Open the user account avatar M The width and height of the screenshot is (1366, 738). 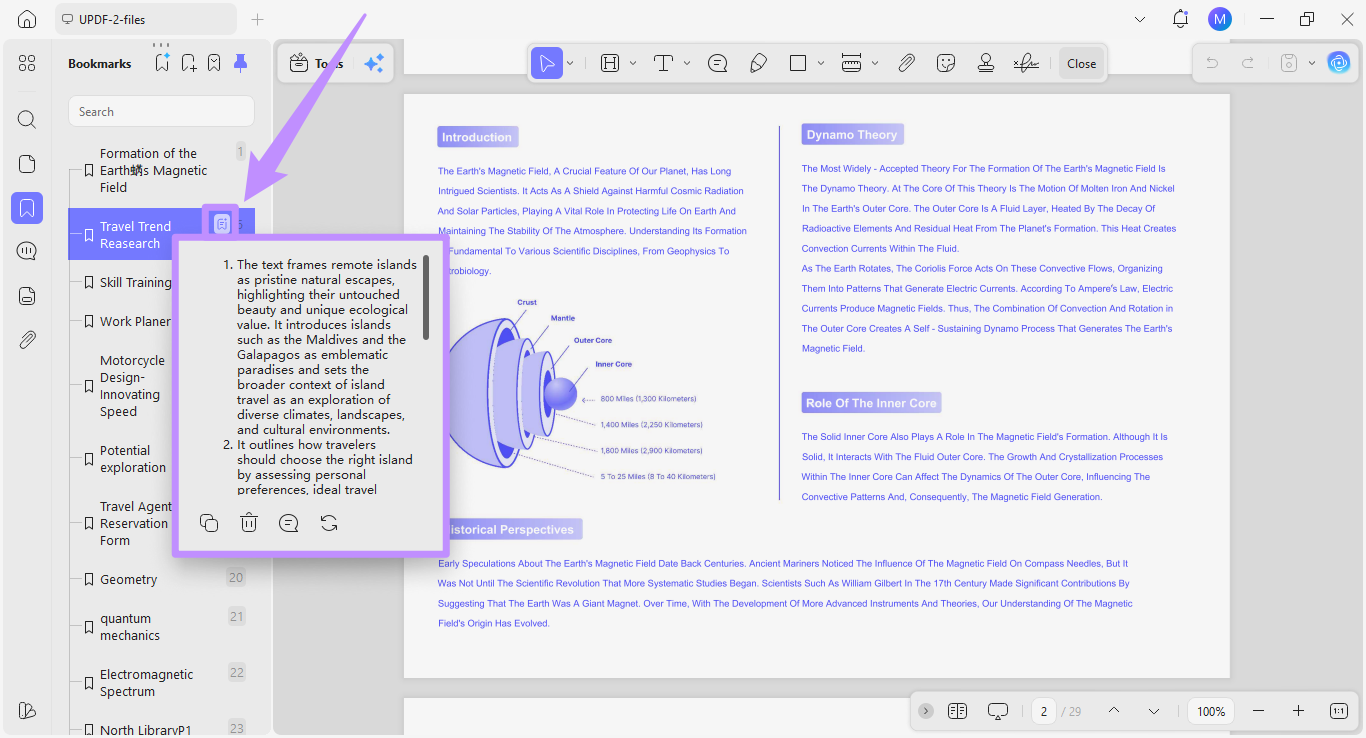click(x=1220, y=19)
